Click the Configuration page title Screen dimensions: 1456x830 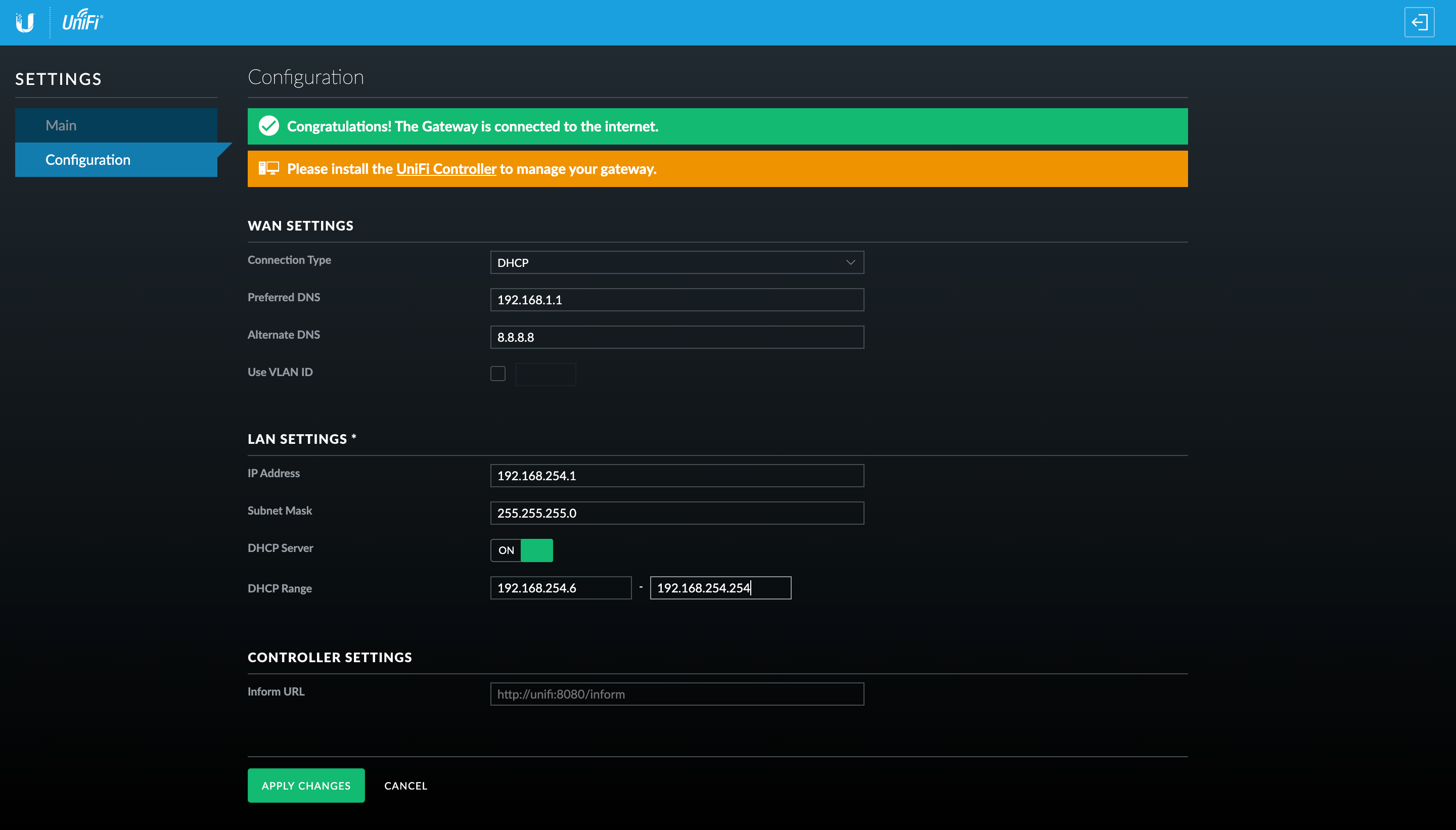pos(305,77)
